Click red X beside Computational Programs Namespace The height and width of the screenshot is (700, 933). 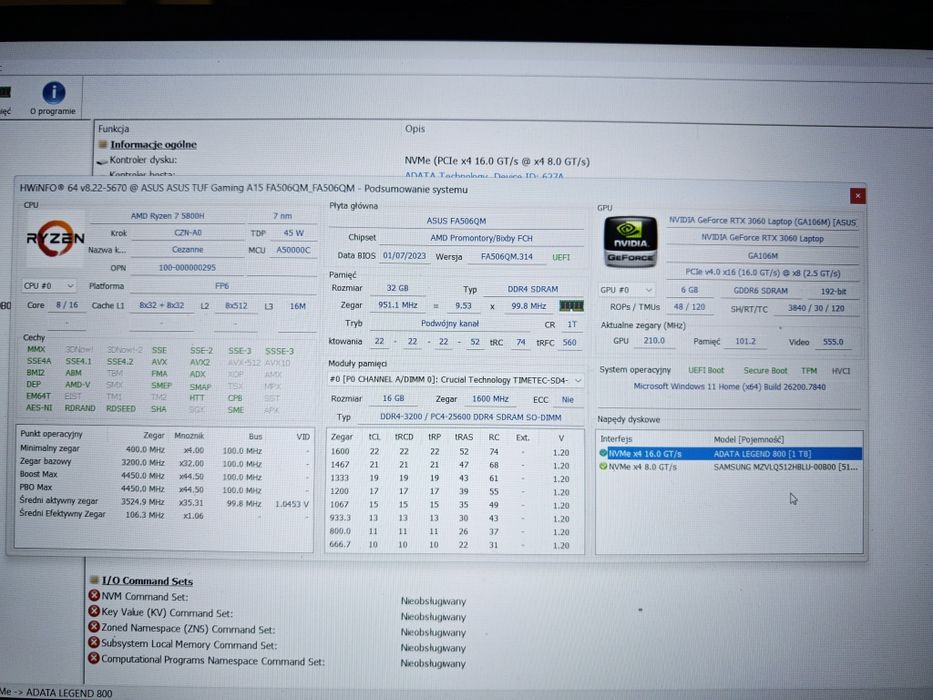(94, 658)
